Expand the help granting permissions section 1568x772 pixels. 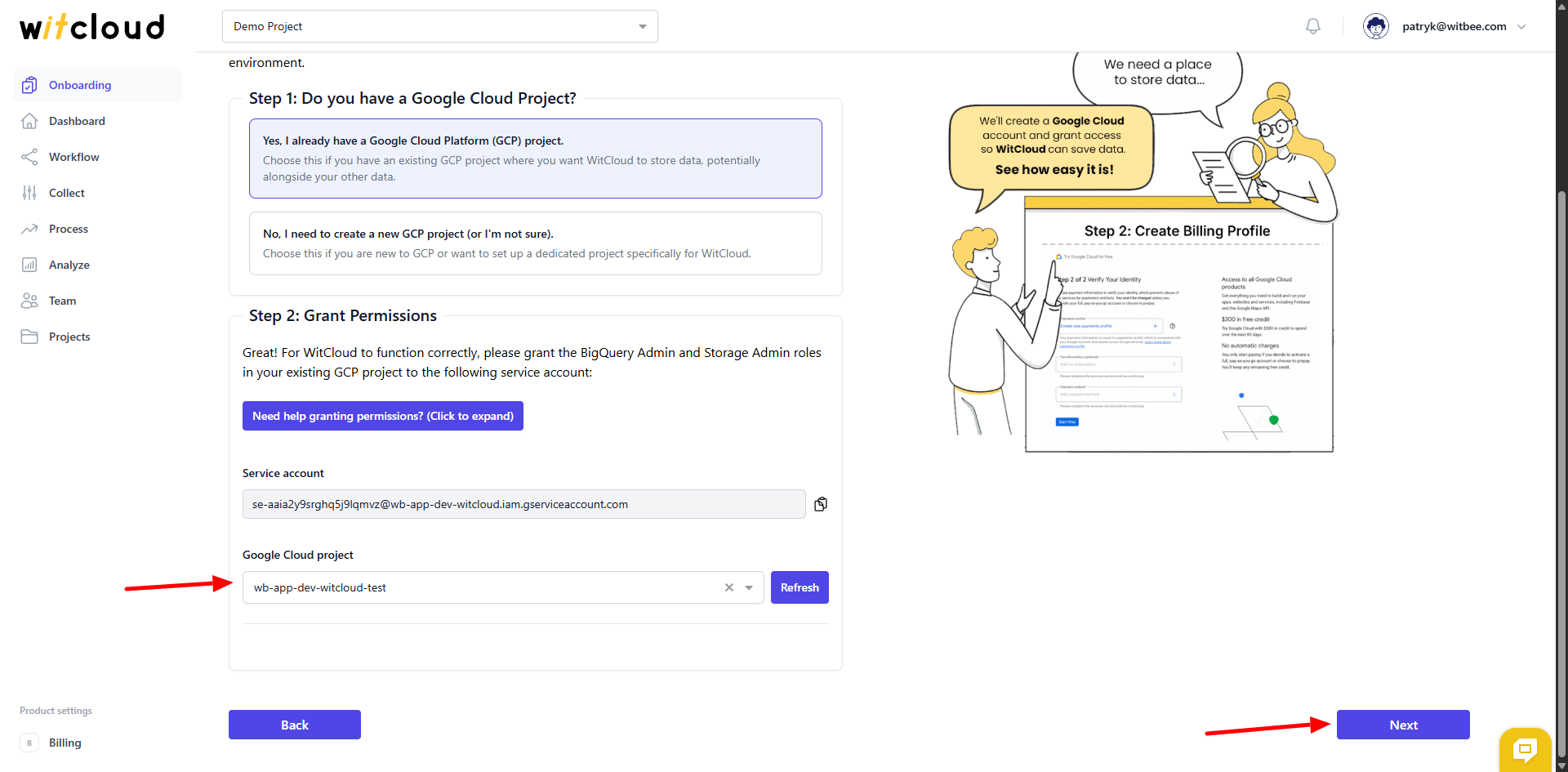[382, 416]
